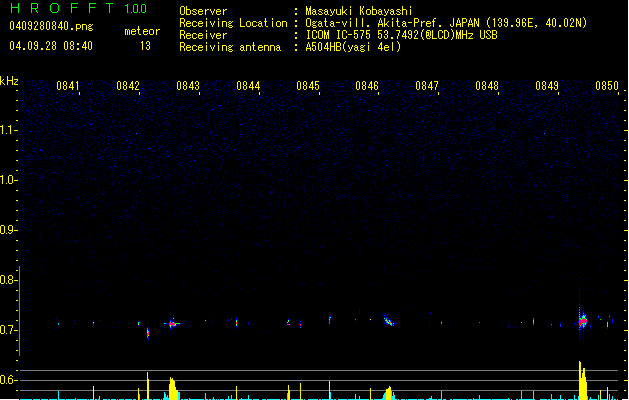Click the meteor echo just after 0846
629x400 pixels.
tap(388, 320)
